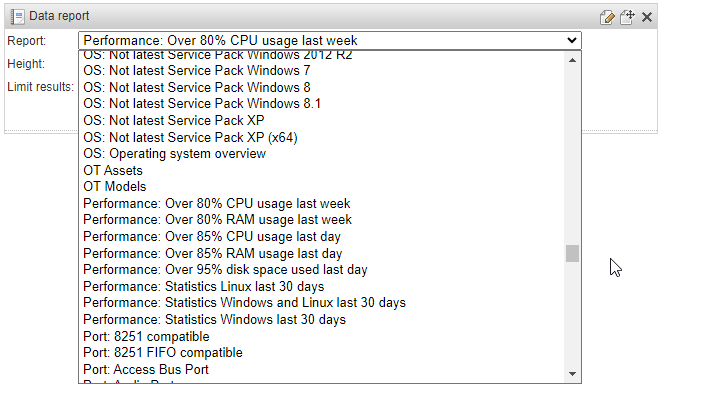Click the dropdown list scrollbar thumb
Image resolution: width=719 pixels, height=419 pixels.
click(572, 254)
